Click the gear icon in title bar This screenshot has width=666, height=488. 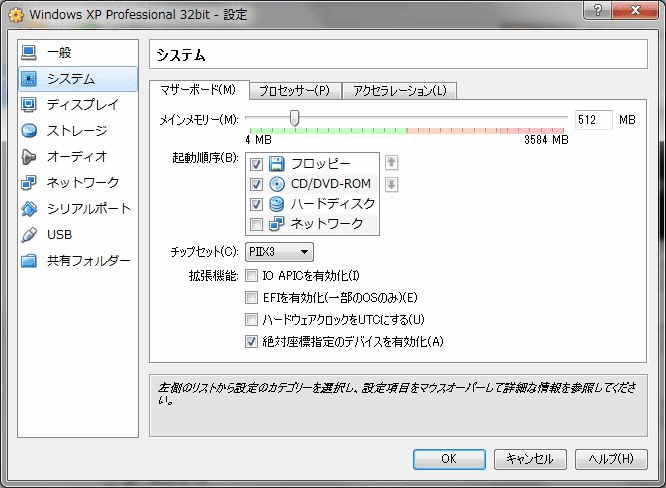[x=16, y=15]
